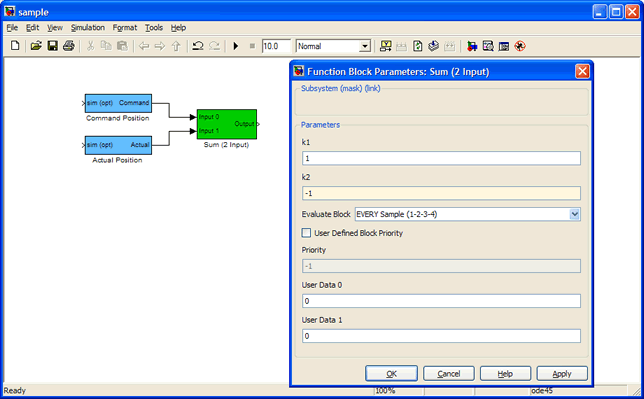Click the Apply button
644x399 pixels.
(x=562, y=374)
